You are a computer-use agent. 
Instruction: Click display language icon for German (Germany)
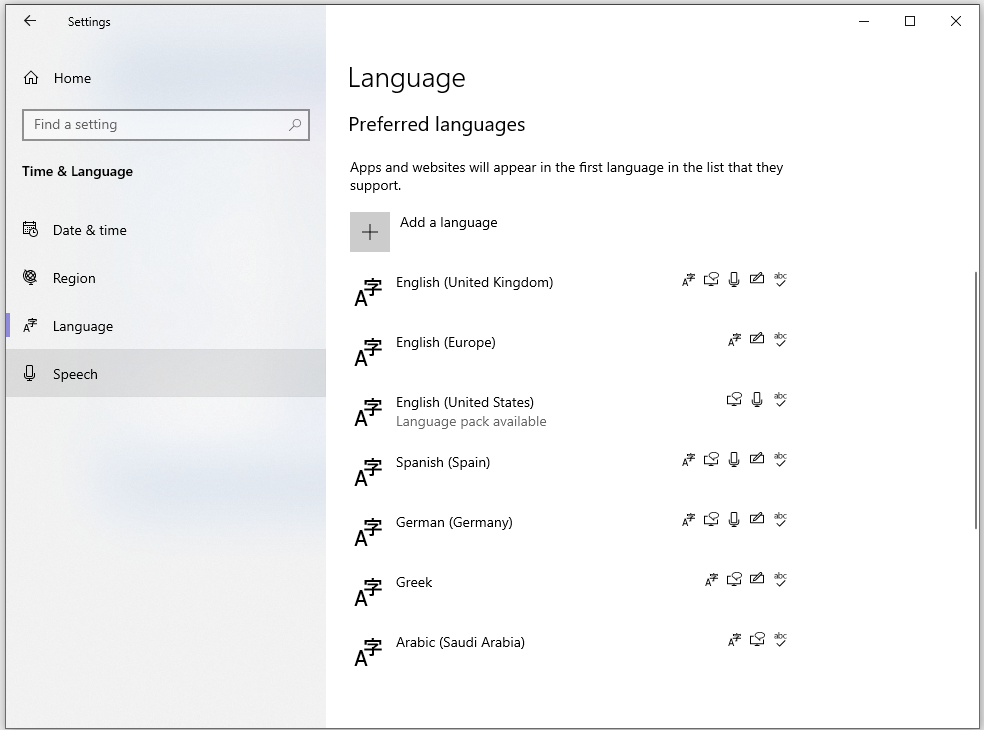point(688,519)
